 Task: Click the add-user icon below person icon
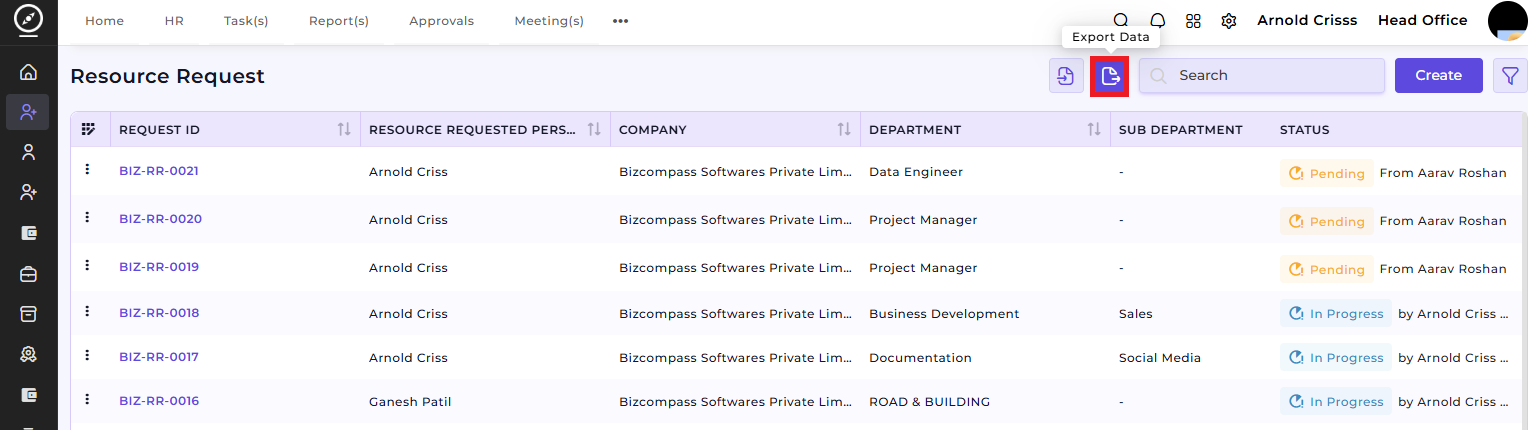[28, 192]
